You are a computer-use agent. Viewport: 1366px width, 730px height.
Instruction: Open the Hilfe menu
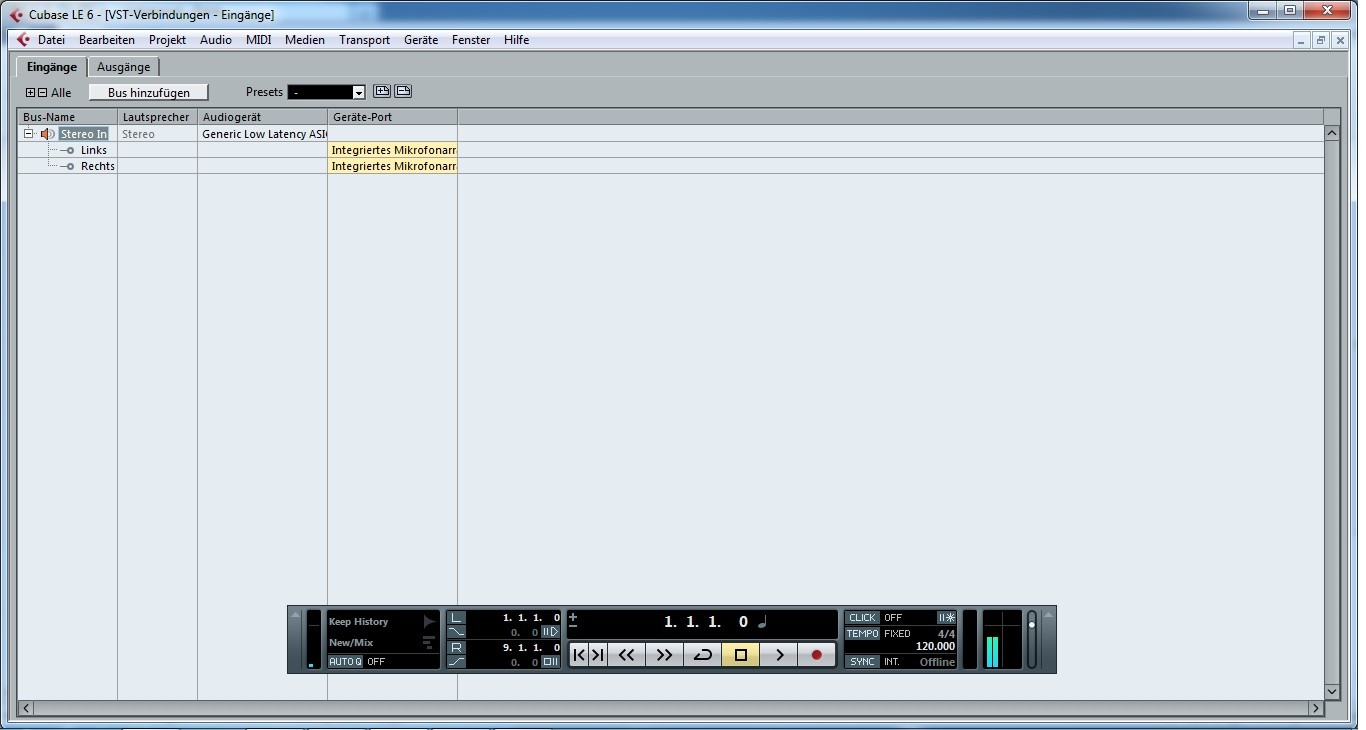(x=517, y=40)
